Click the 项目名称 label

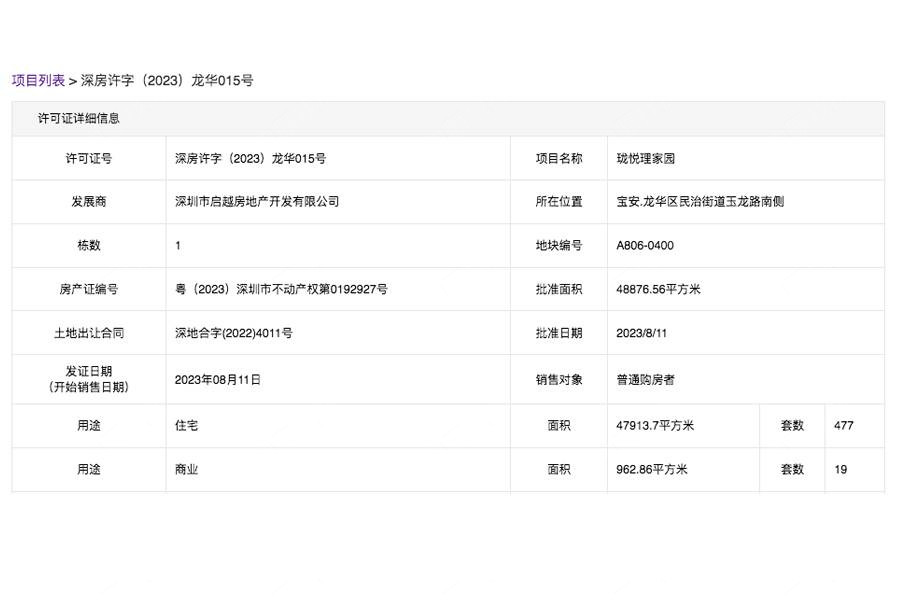pyautogui.click(x=559, y=158)
